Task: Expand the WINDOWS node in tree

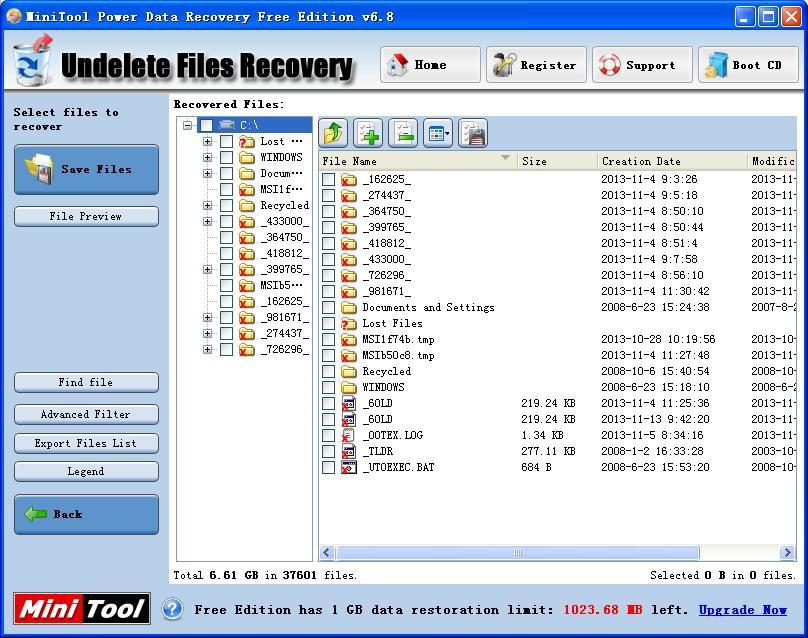Action: click(207, 157)
